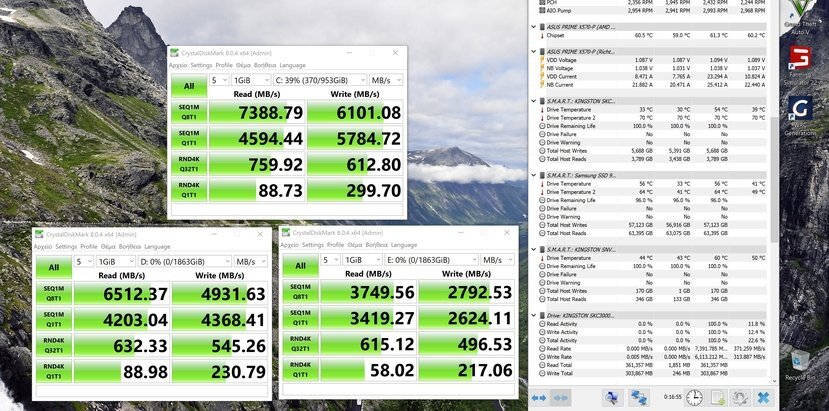This screenshot has height=411, width=829.
Task: Open Αρχείο menu in C: drive CrystalDiskMark
Action: click(178, 65)
